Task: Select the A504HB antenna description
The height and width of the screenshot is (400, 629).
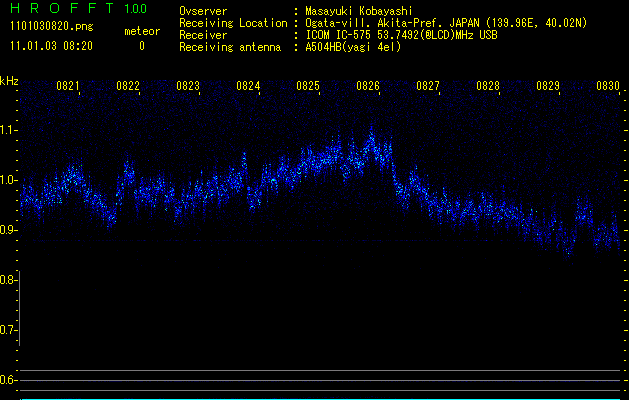Action: [353, 47]
